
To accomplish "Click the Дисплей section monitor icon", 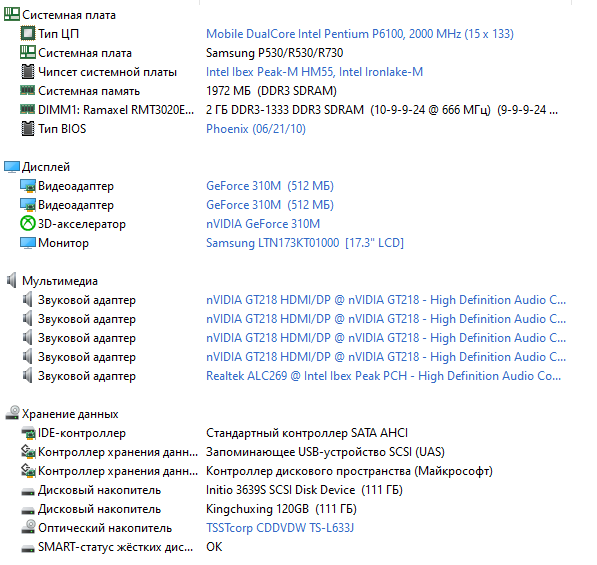I will [12, 167].
